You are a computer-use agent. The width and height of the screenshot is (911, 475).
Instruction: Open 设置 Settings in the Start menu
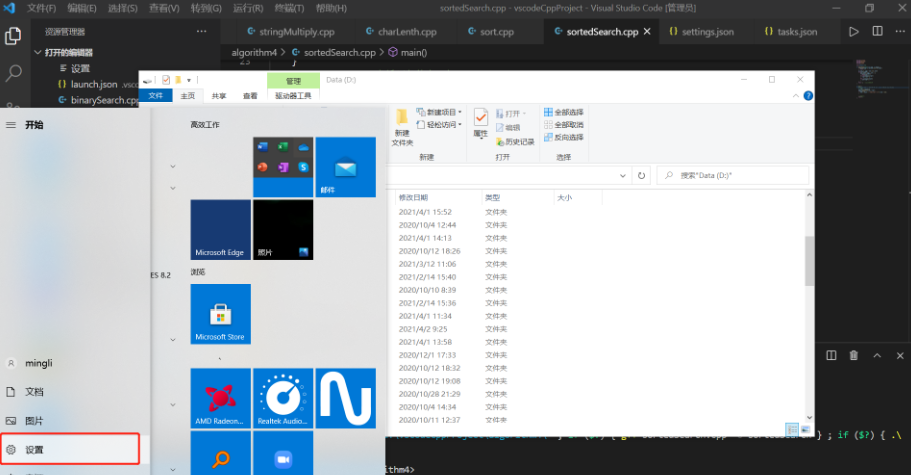tap(70, 449)
